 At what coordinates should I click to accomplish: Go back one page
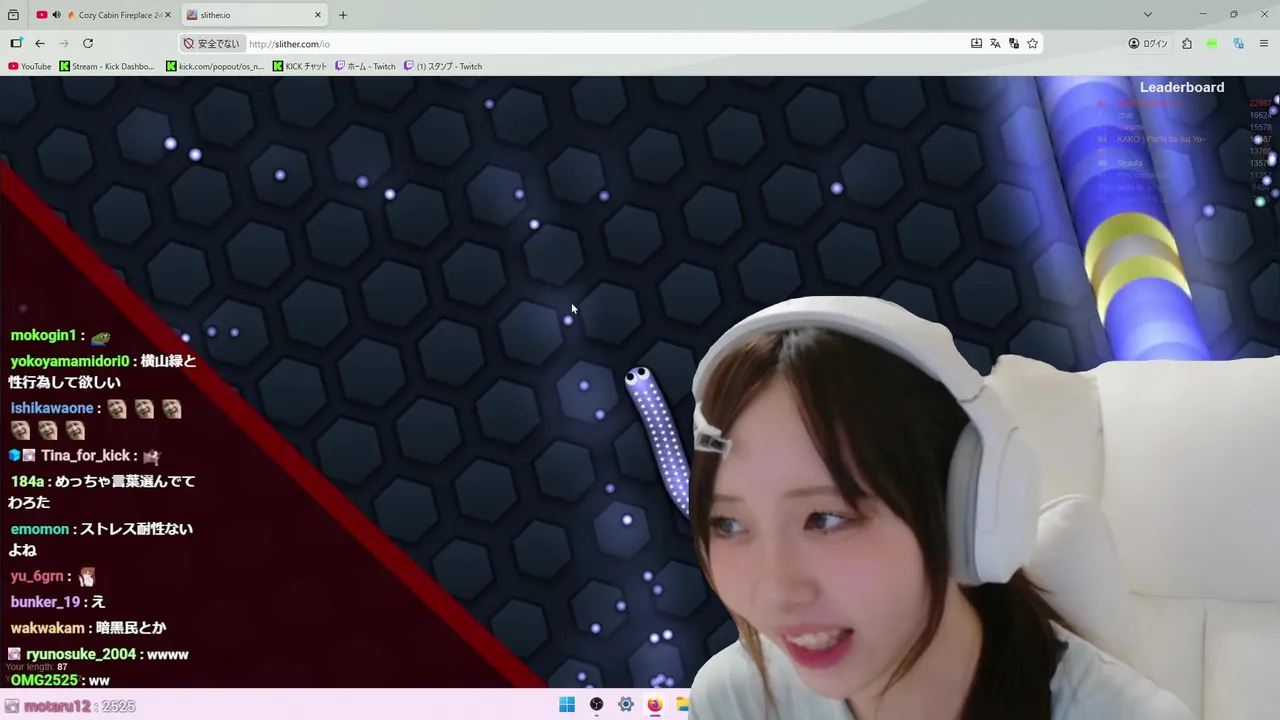point(40,43)
